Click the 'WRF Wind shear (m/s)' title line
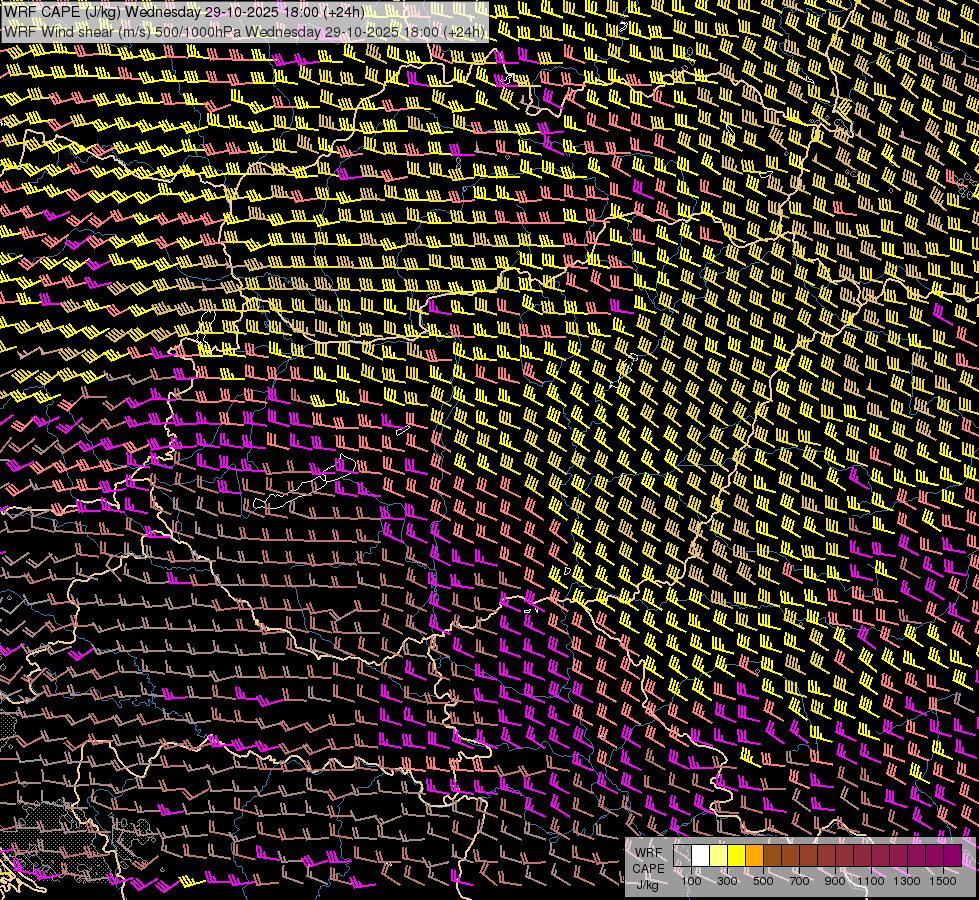The image size is (979, 900). [x=244, y=32]
